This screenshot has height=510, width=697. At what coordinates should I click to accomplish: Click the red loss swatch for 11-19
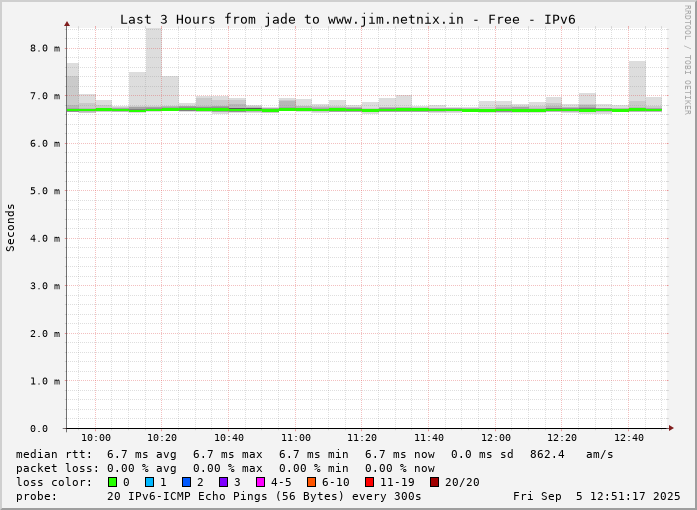(x=369, y=482)
